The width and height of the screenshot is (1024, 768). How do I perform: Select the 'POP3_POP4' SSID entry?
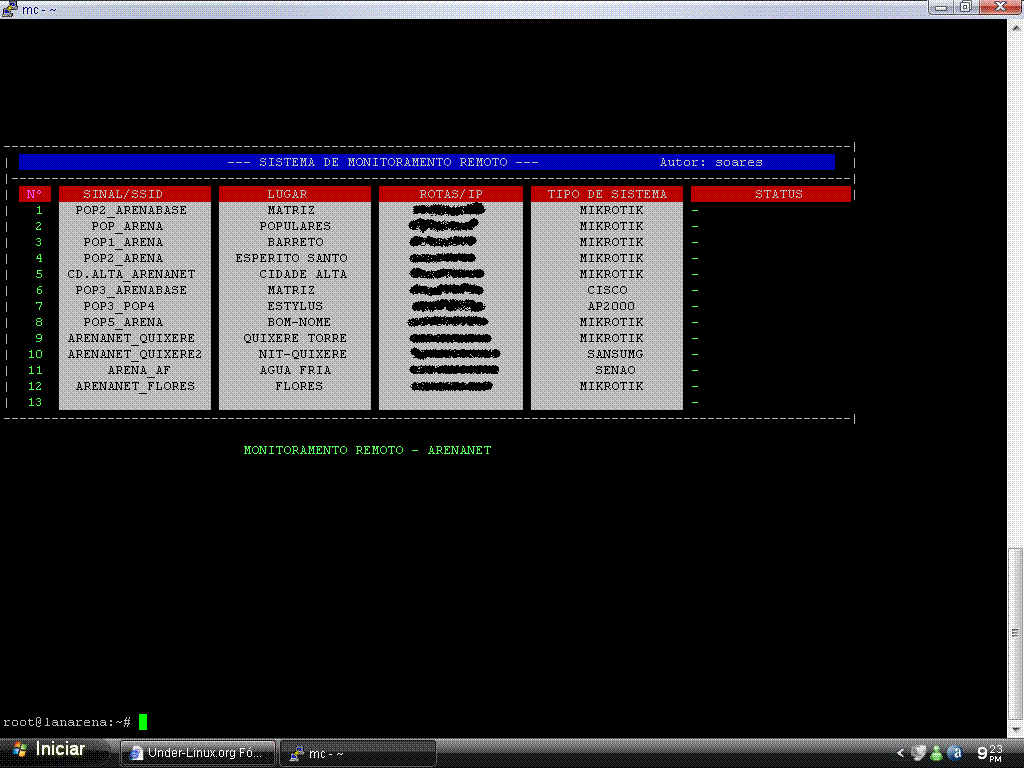[119, 306]
